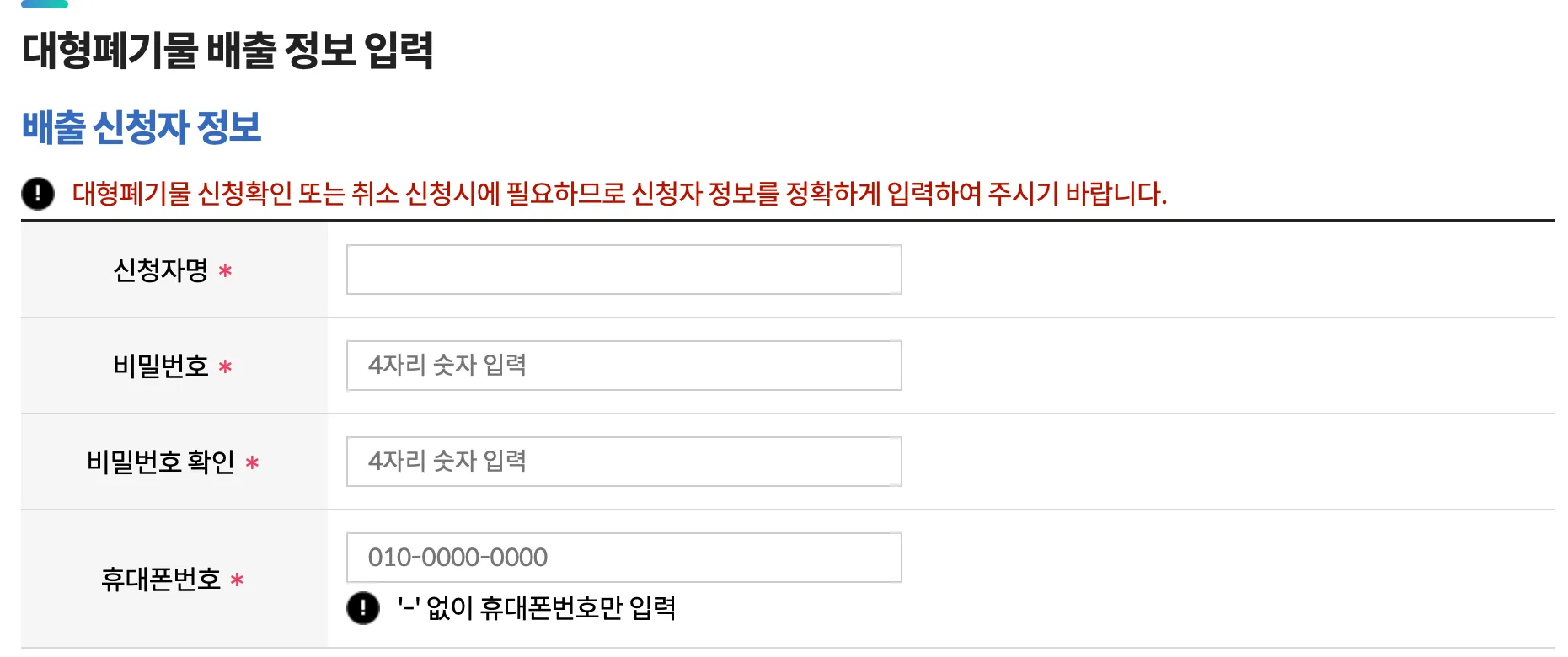The width and height of the screenshot is (1568, 657).
Task: Click the 휴대폰번호 label cell
Action: pos(160,580)
